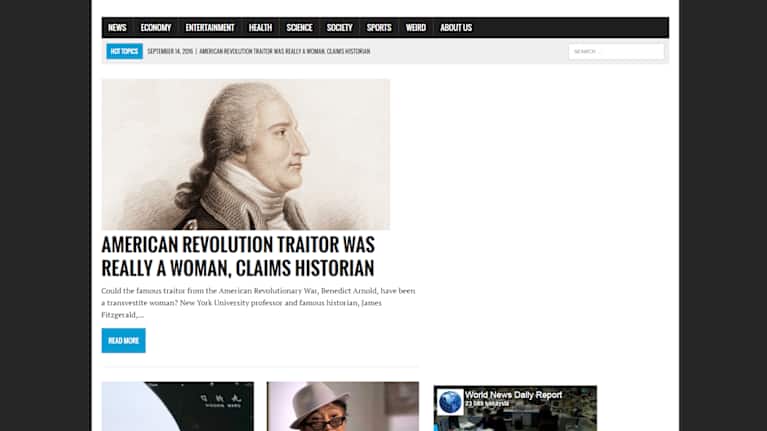Go to the Economy section

coord(155,28)
